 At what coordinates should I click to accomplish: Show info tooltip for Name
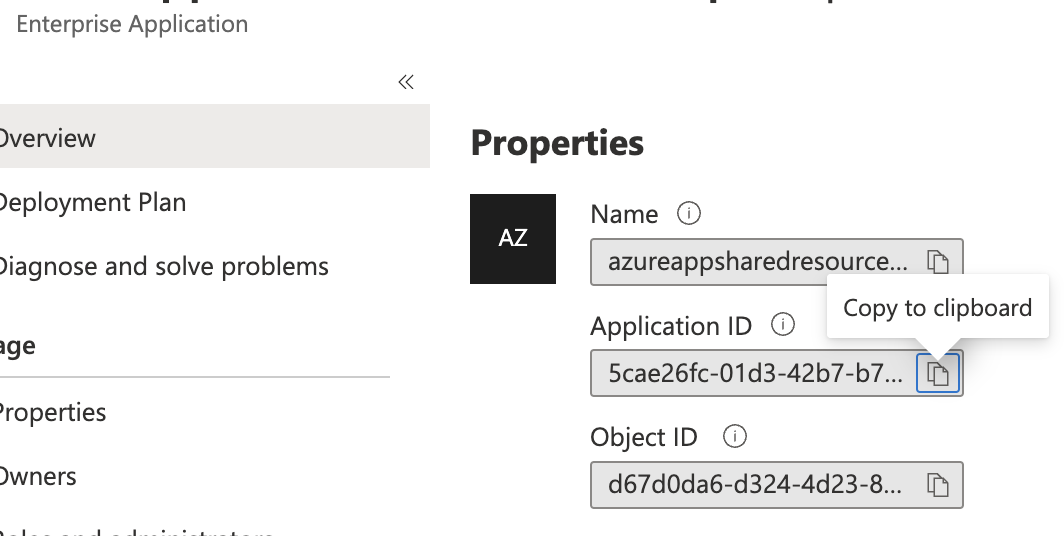coord(689,213)
